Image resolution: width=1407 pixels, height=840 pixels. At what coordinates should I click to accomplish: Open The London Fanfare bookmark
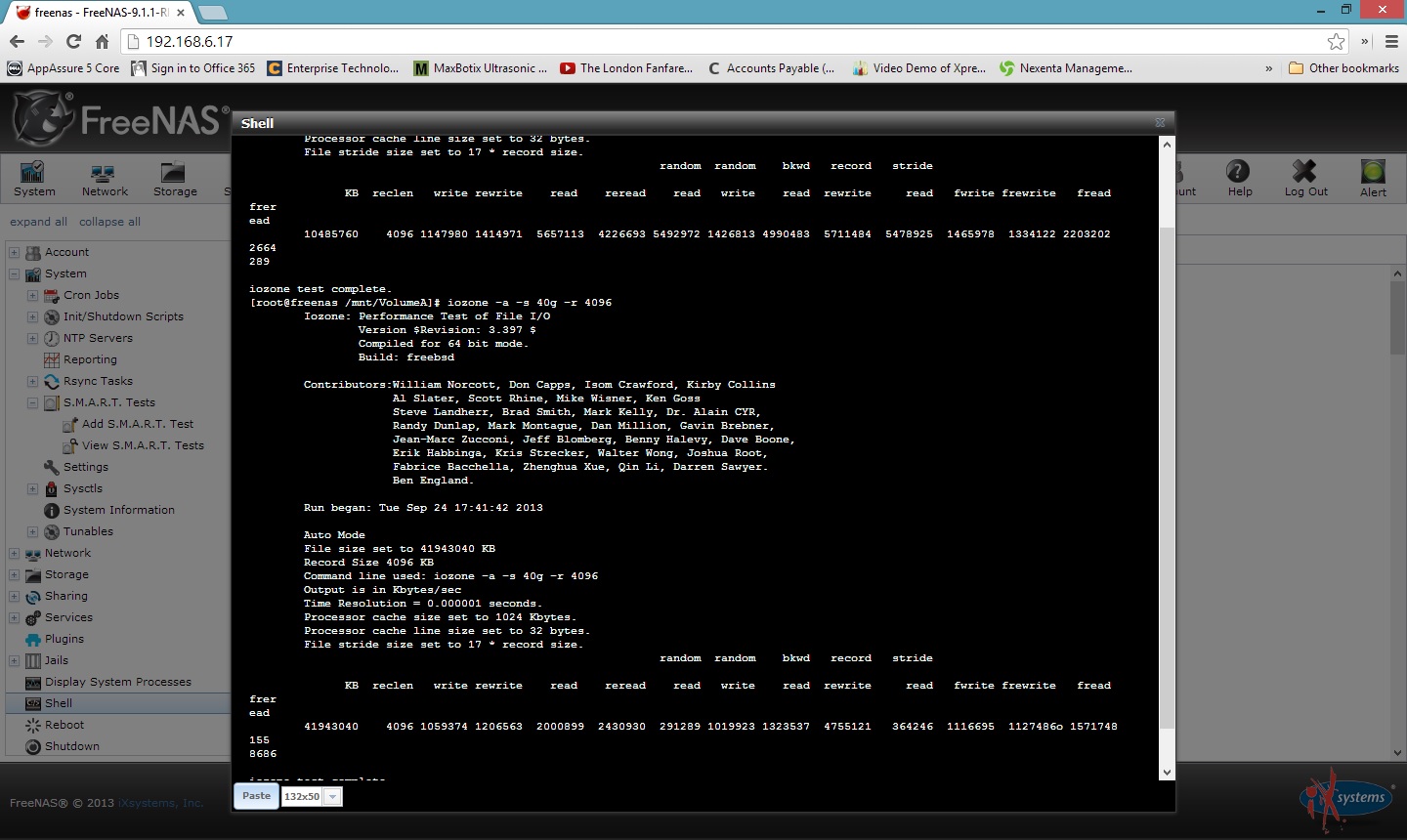[626, 68]
